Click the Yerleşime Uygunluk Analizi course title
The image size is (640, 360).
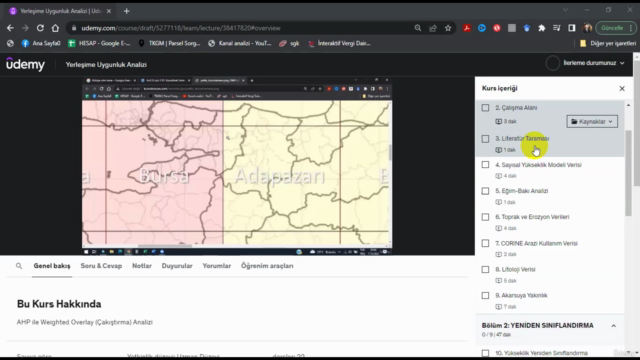(106, 64)
